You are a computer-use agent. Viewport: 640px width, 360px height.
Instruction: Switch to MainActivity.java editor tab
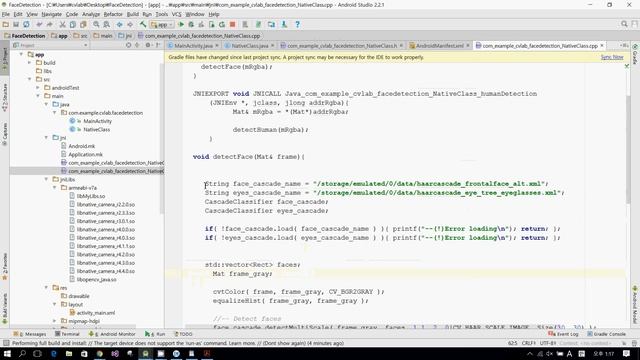pos(193,46)
